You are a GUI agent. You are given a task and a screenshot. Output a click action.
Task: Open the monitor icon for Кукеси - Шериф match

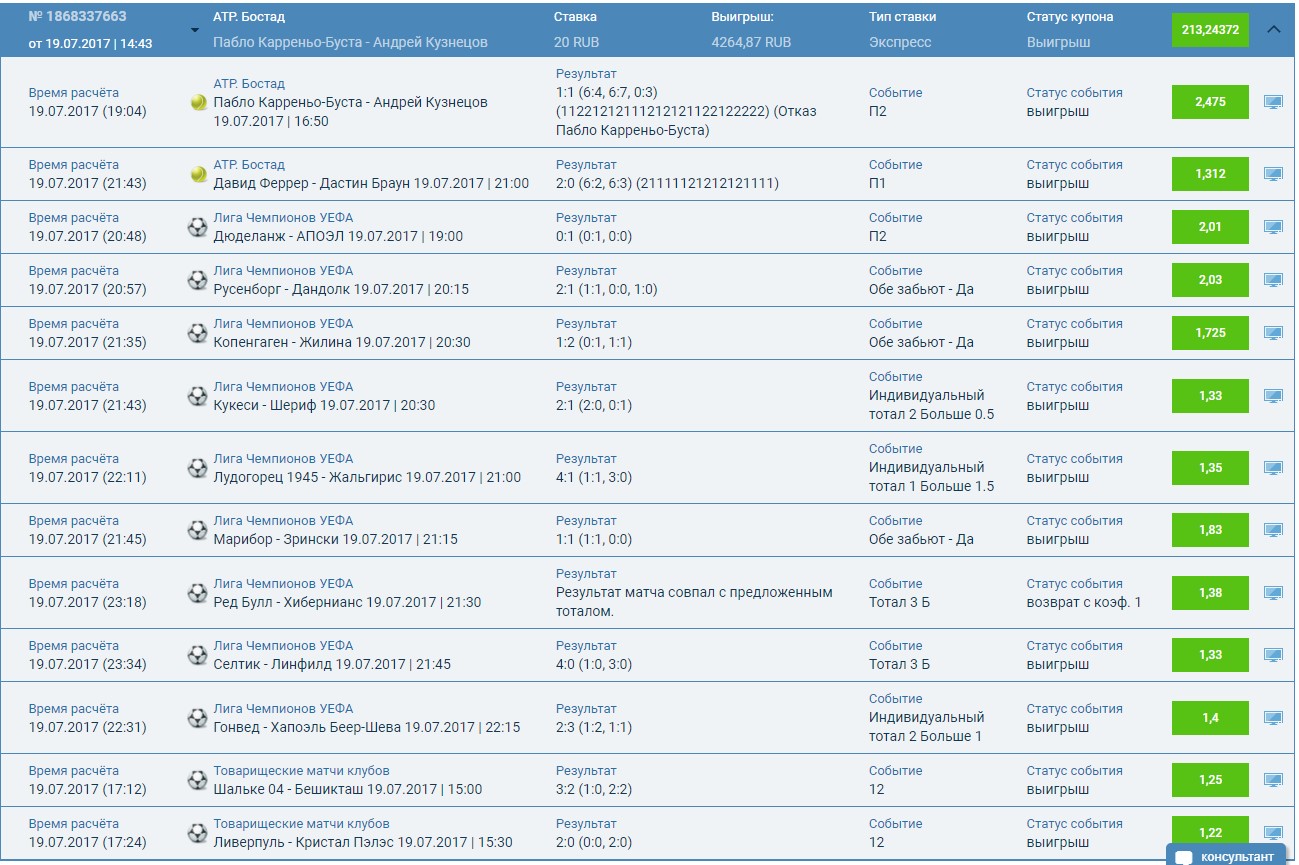(x=1272, y=395)
